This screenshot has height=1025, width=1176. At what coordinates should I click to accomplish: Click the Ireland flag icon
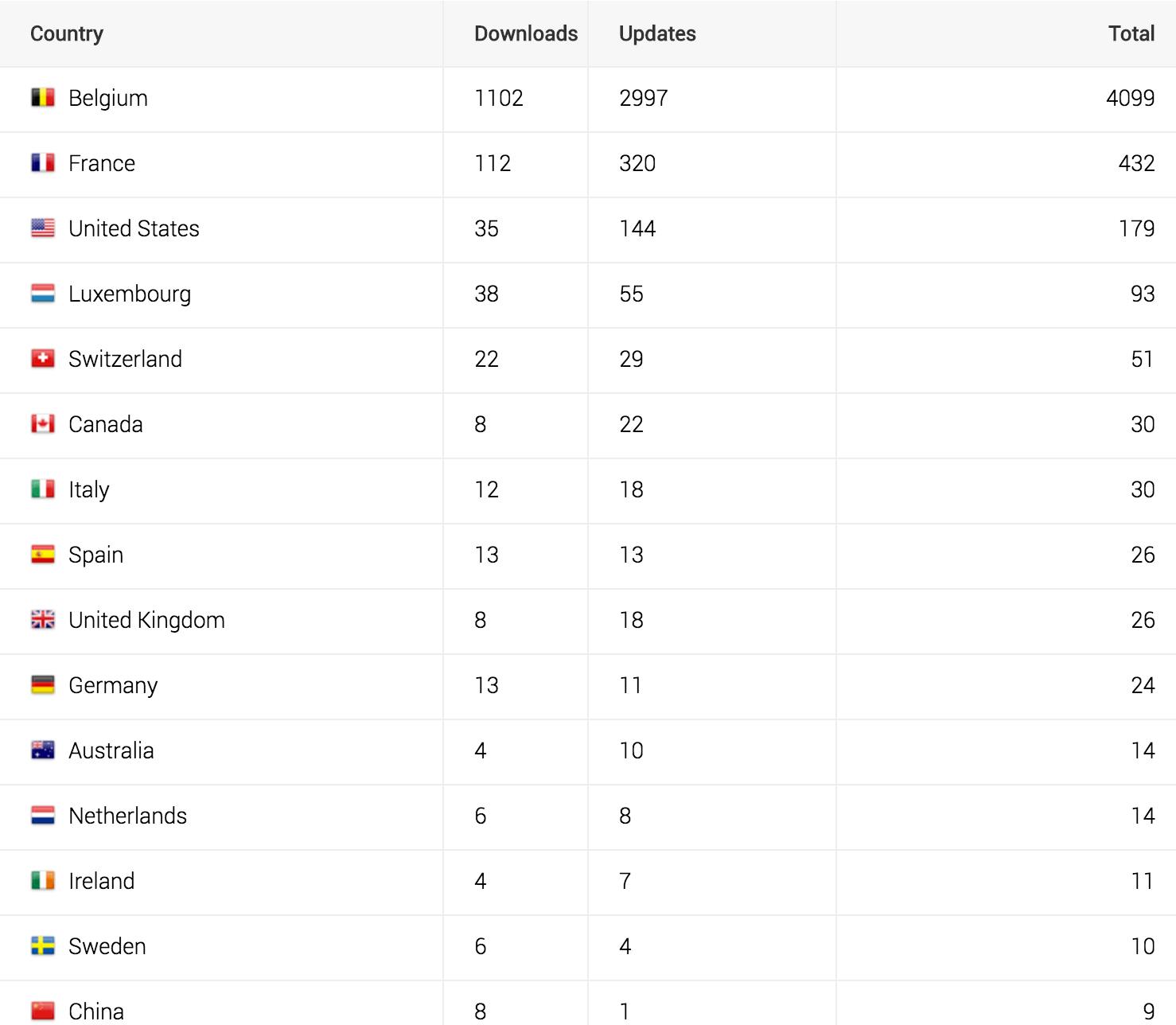click(x=43, y=881)
